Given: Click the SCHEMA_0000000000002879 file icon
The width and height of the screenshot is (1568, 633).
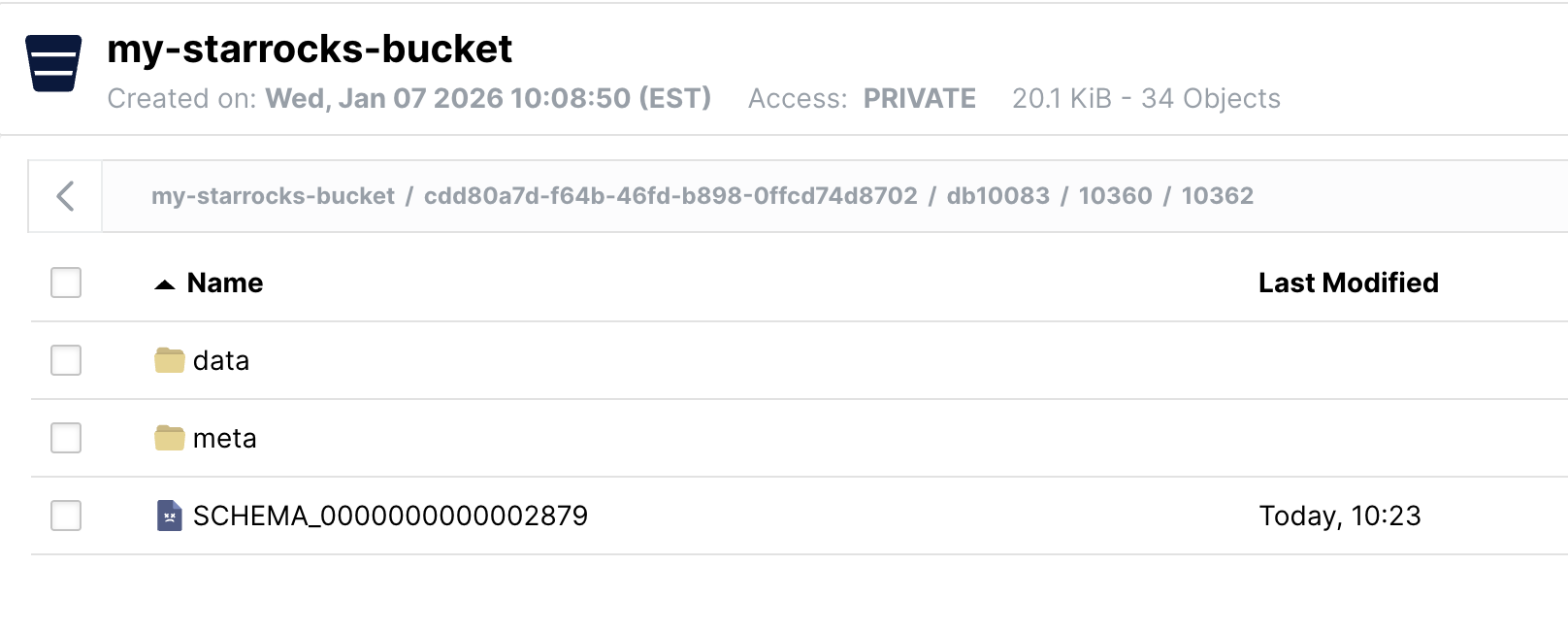Looking at the screenshot, I should [x=169, y=516].
